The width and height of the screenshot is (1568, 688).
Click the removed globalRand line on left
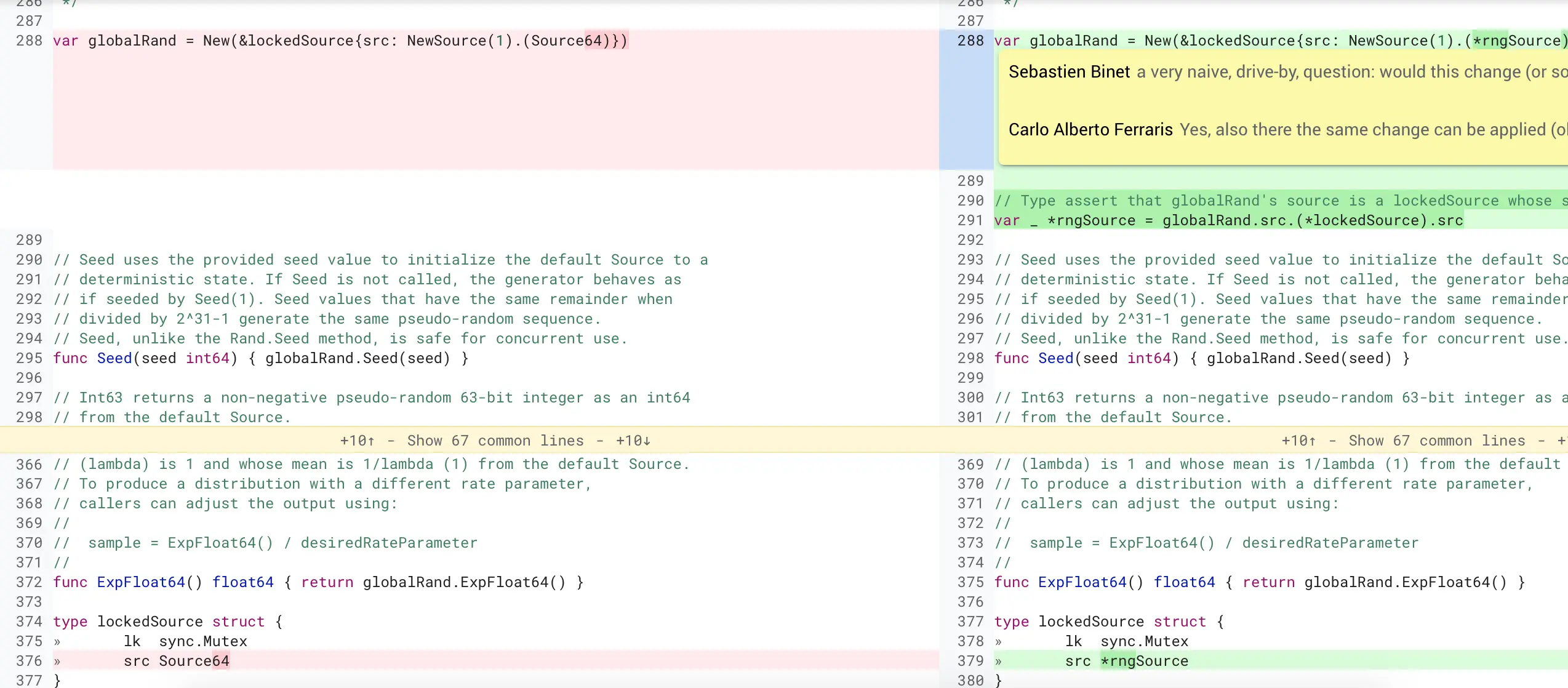(340, 41)
